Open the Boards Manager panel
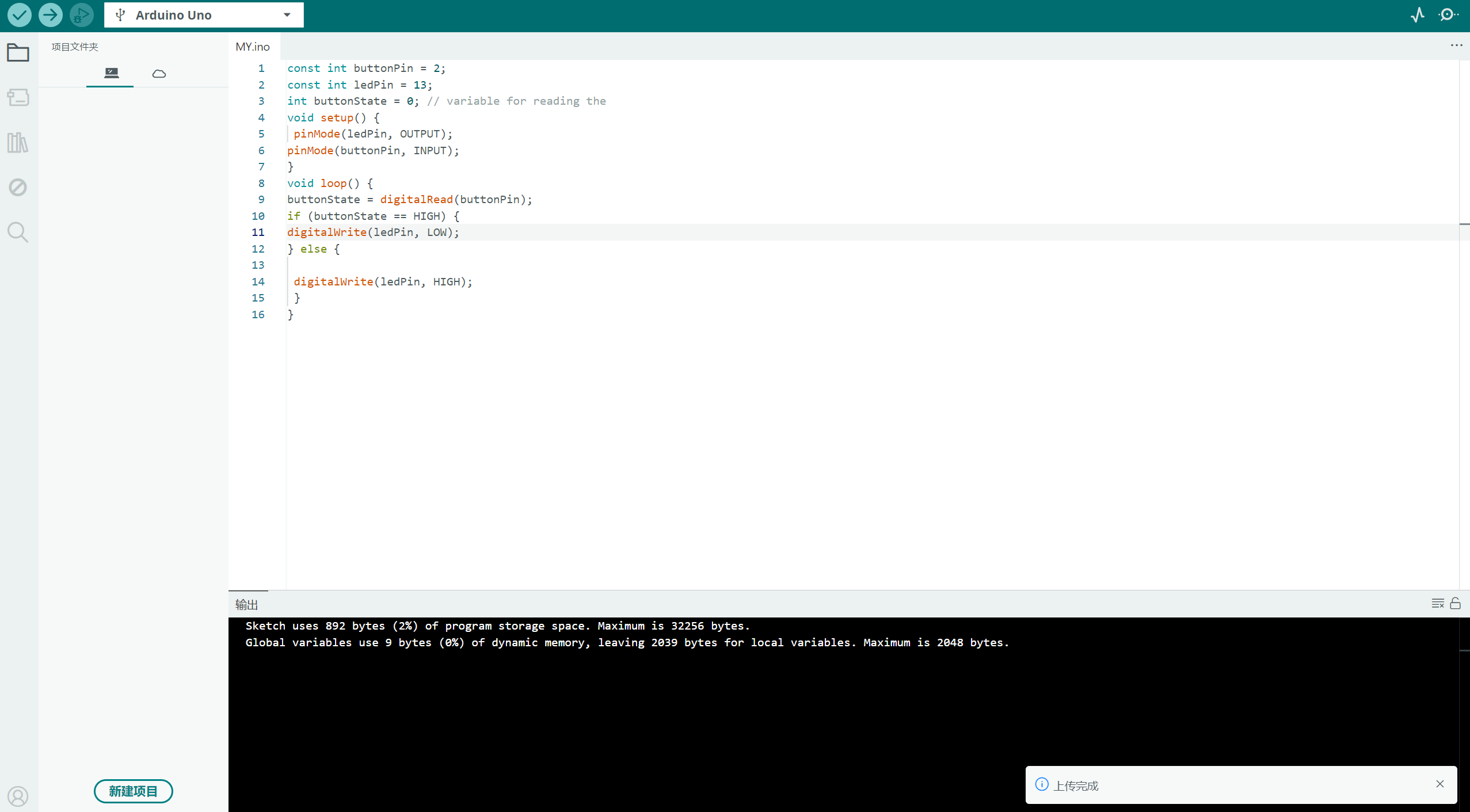Screen dimensions: 1470x812 pyautogui.click(x=18, y=97)
